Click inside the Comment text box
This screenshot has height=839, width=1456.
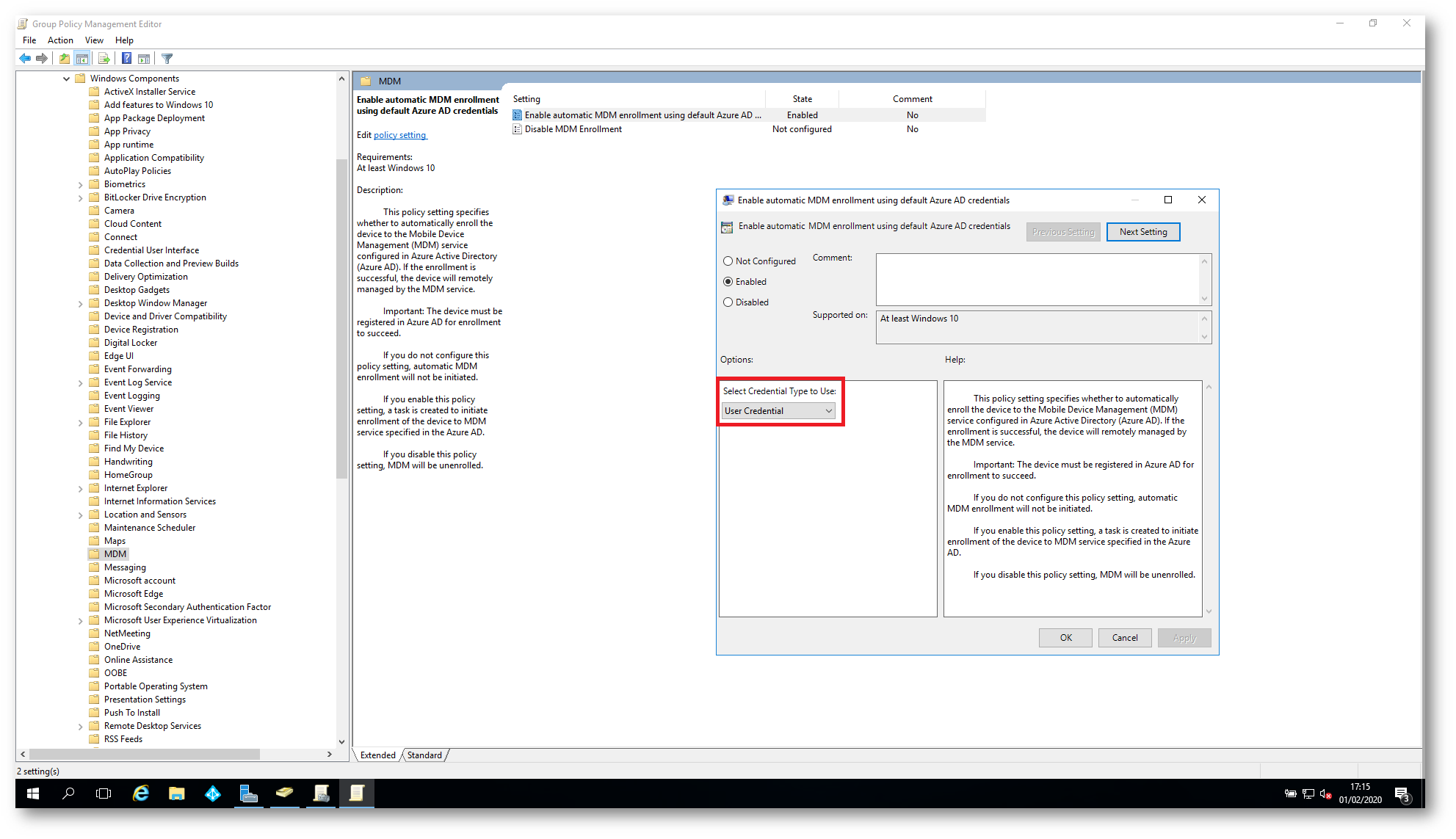(1037, 280)
